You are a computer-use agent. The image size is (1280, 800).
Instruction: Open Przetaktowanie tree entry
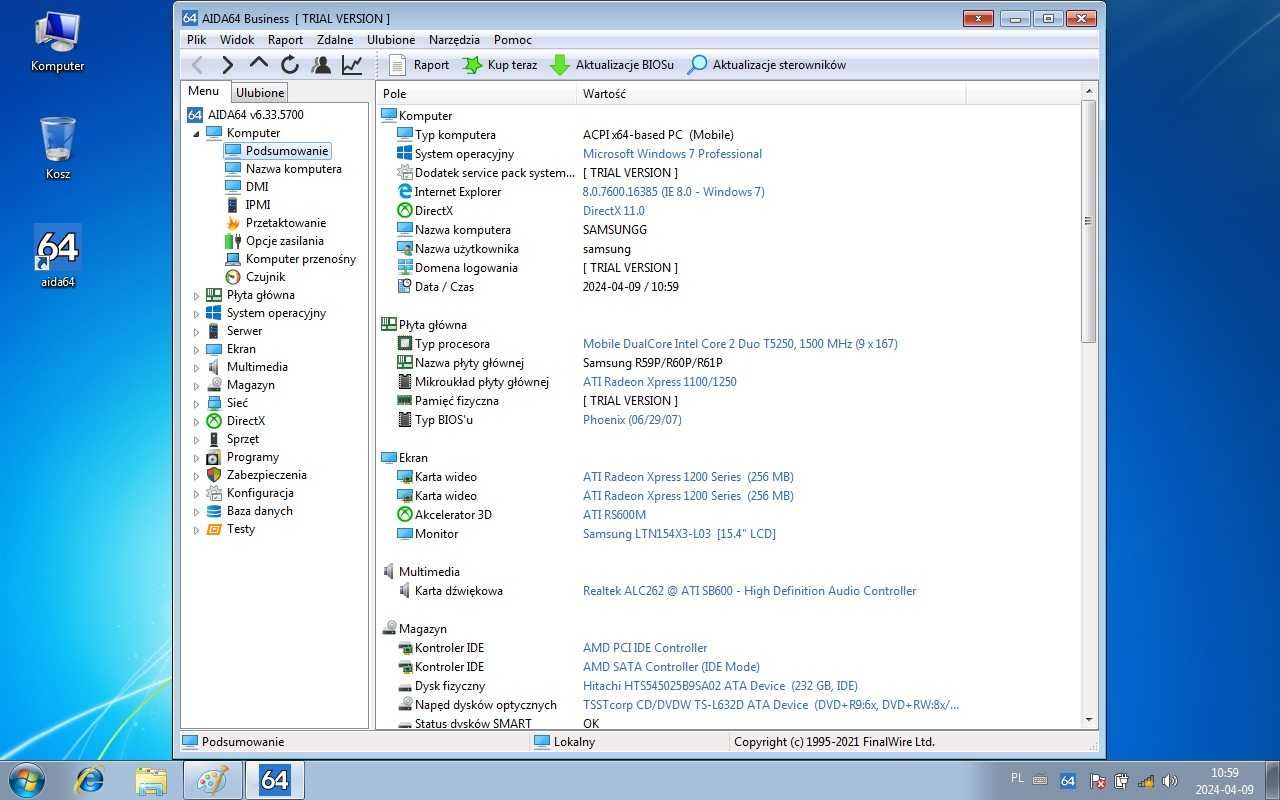pyautogui.click(x=286, y=223)
